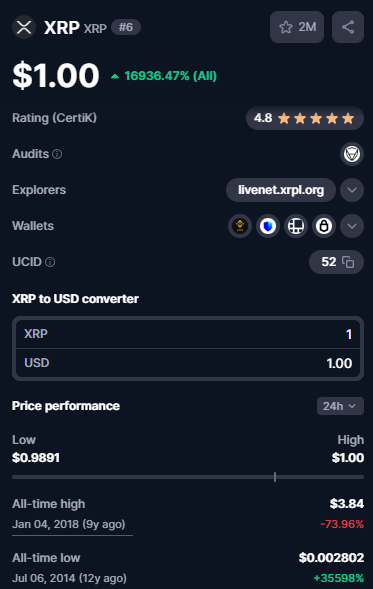The image size is (373, 589).
Task: Click the low-high price range bar
Action: tap(188, 477)
